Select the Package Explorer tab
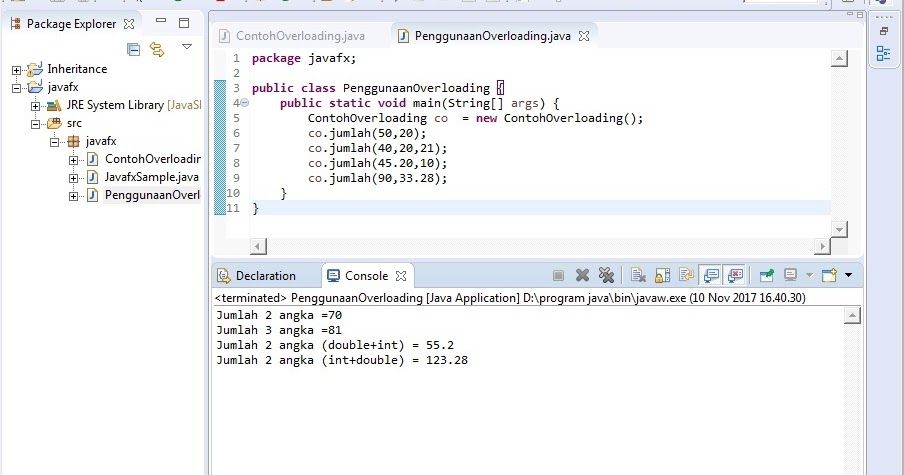The height and width of the screenshot is (475, 904). click(x=71, y=24)
